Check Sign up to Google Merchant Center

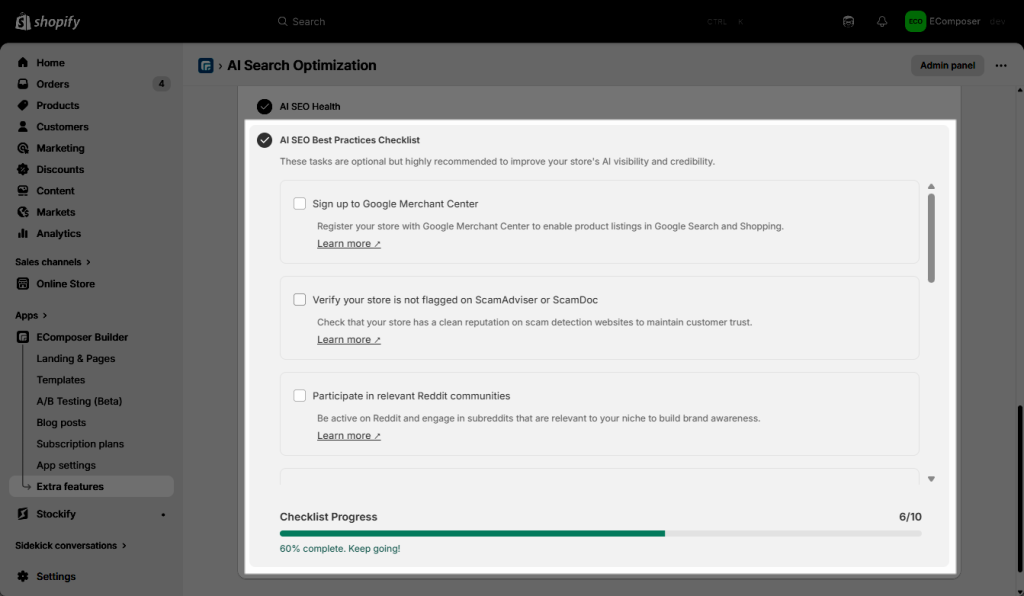pos(299,204)
